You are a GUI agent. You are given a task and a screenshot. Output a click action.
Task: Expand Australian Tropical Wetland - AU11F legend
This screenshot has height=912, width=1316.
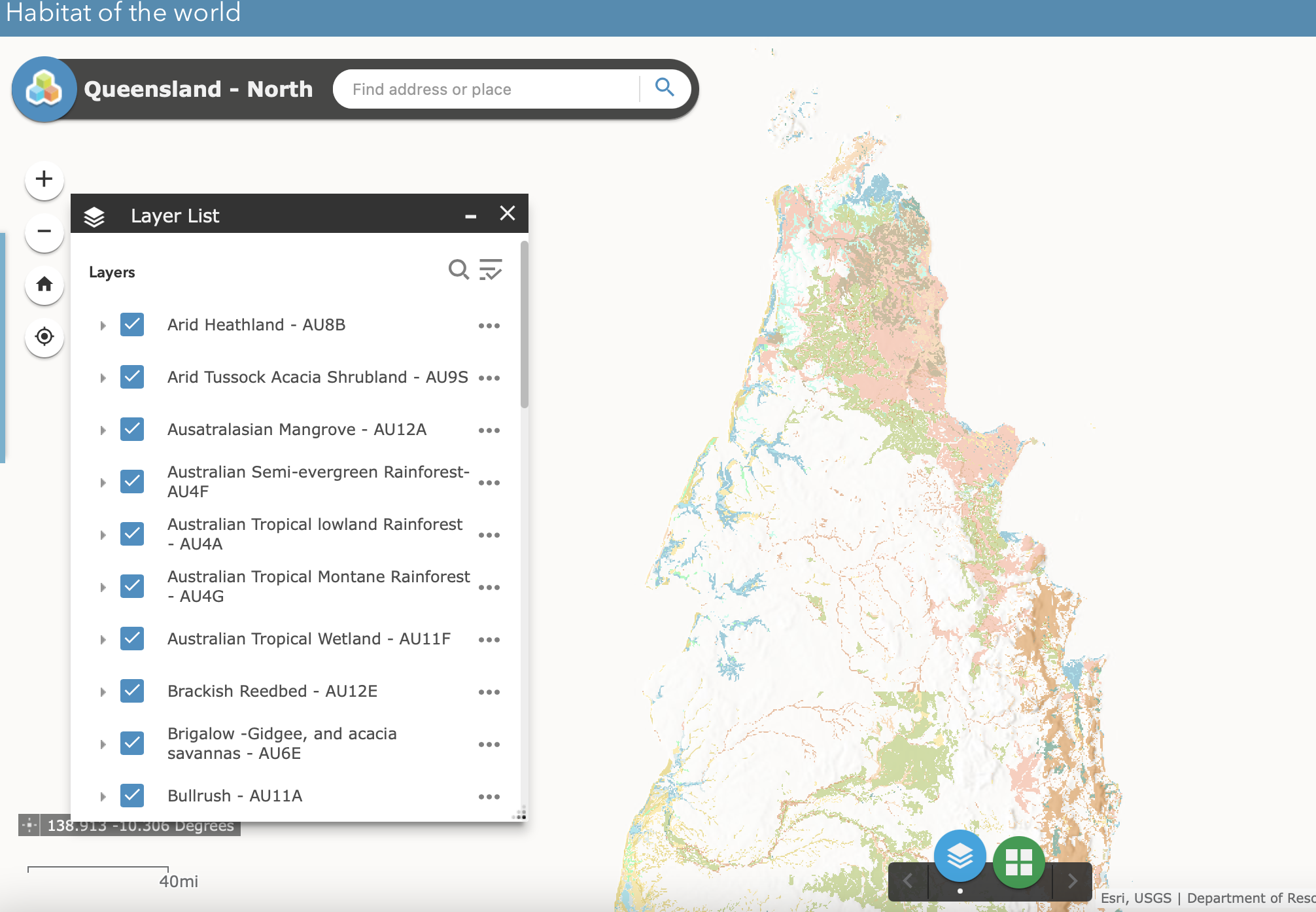click(x=103, y=639)
